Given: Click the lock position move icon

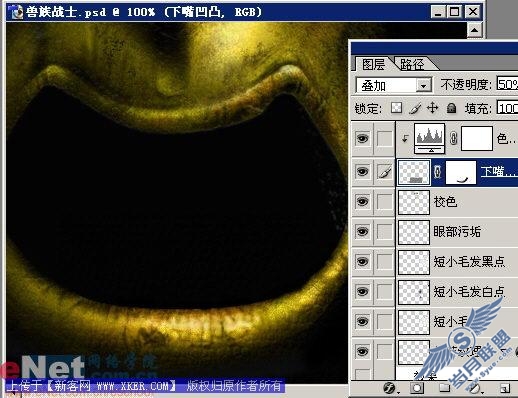Looking at the screenshot, I should pyautogui.click(x=432, y=108).
